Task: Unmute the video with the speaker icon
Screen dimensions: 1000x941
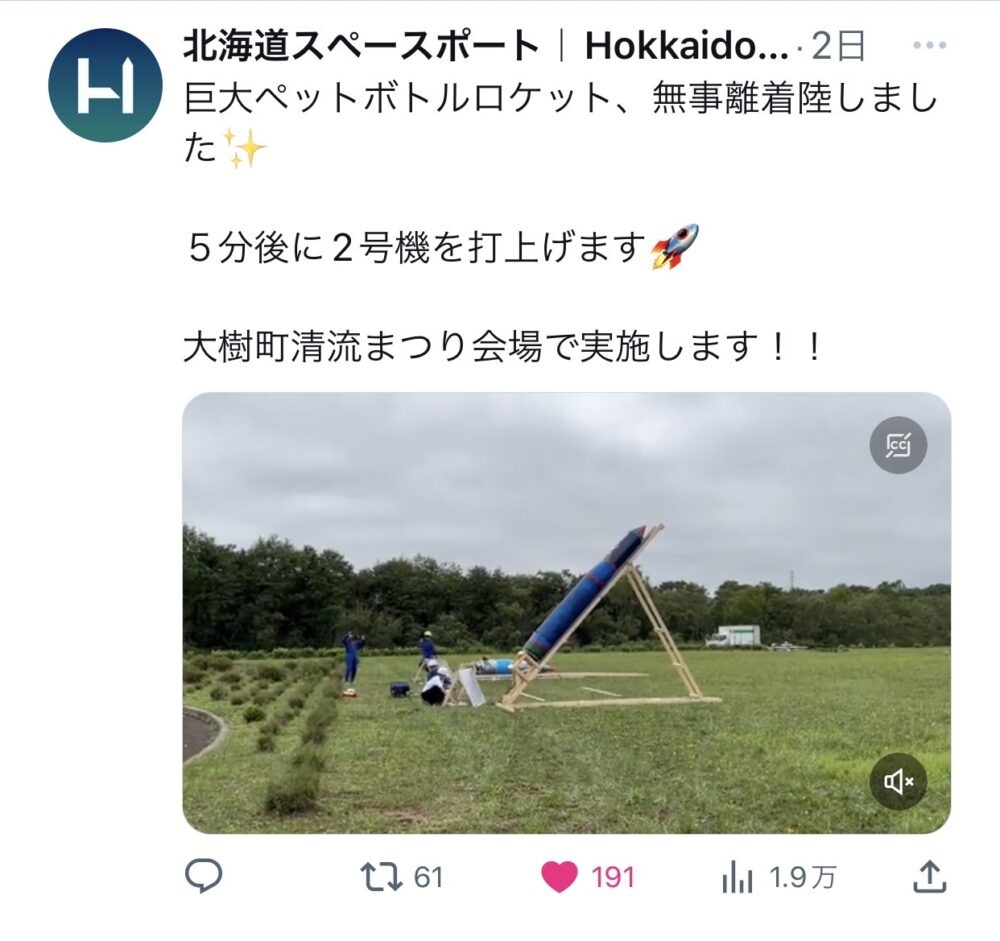Action: pyautogui.click(x=898, y=781)
